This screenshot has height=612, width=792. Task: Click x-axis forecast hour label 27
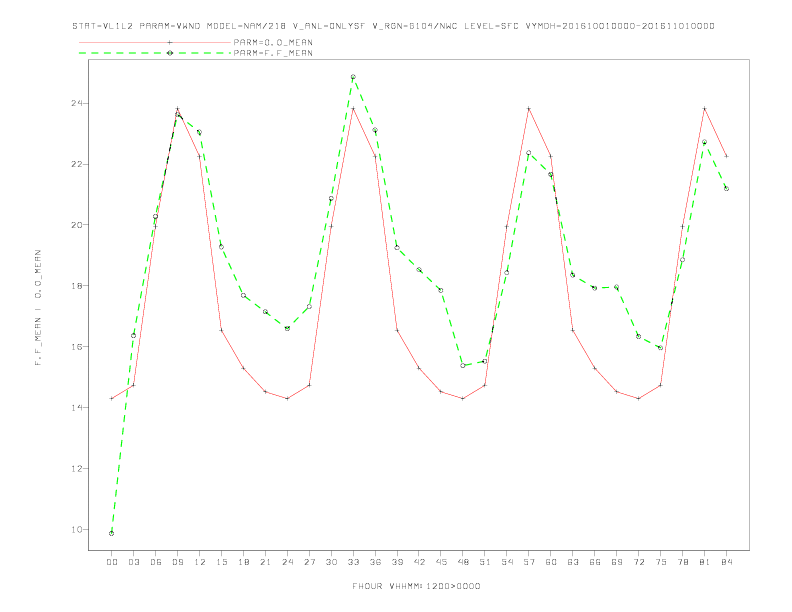309,562
